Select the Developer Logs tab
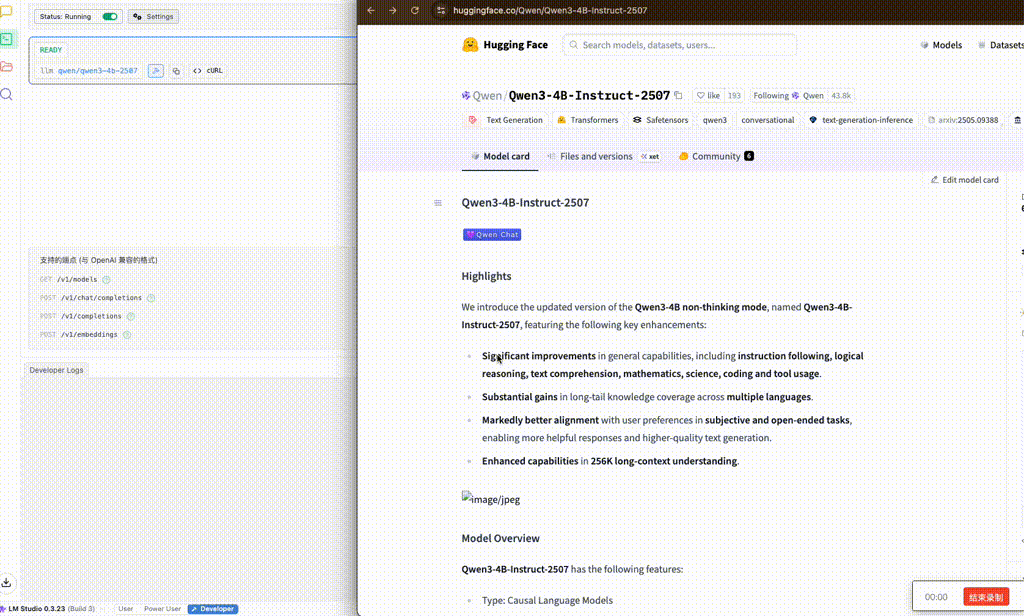Image resolution: width=1024 pixels, height=616 pixels. pyautogui.click(x=56, y=370)
